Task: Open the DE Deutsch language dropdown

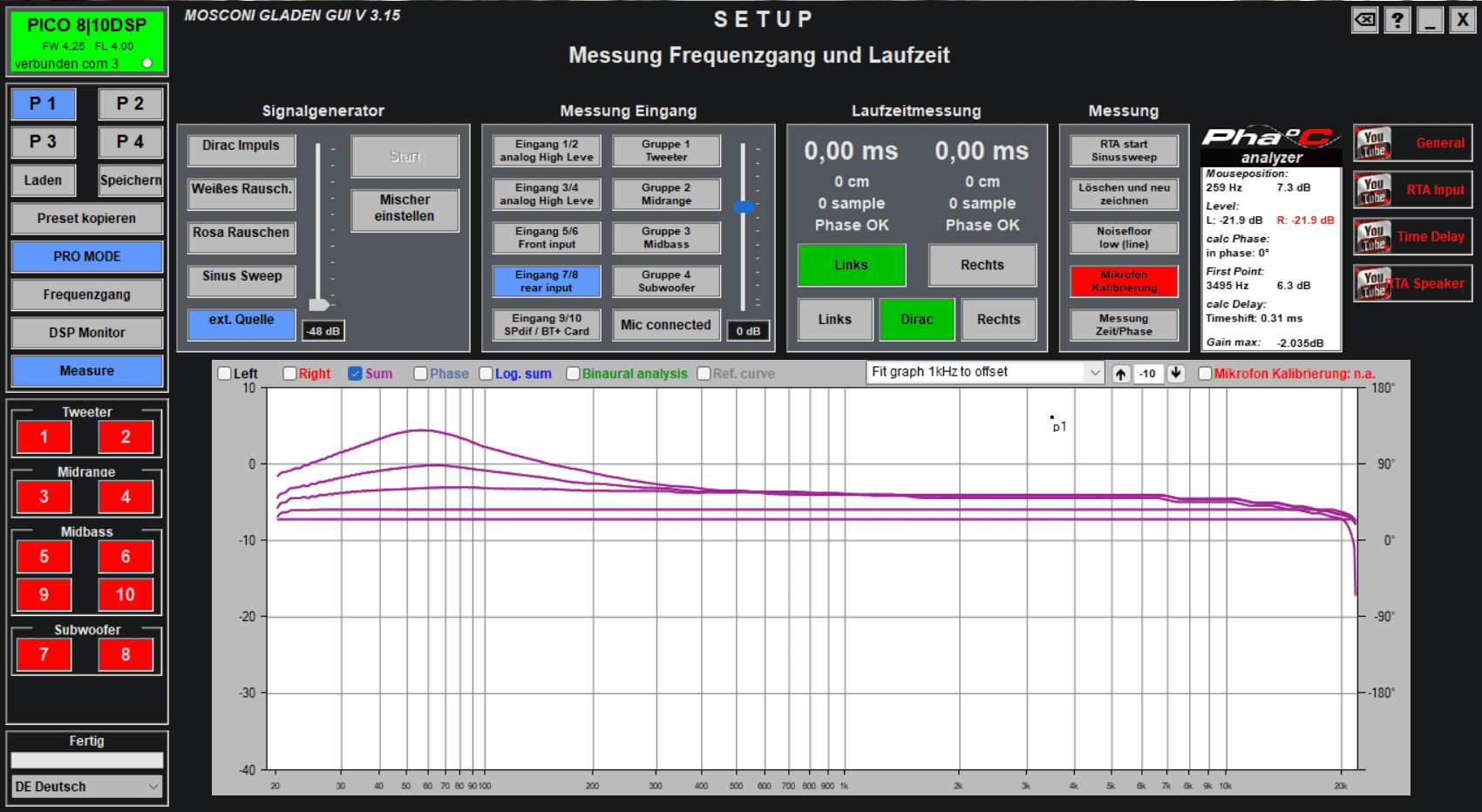Action: (x=87, y=787)
